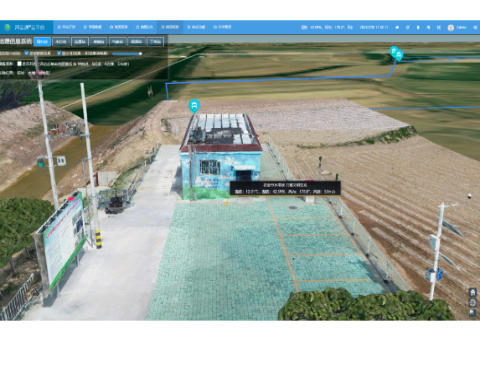Image resolution: width=480 pixels, height=375 pixels.
Task: Select the highlighted blue tab in GIS panel
Action: (x=42, y=42)
